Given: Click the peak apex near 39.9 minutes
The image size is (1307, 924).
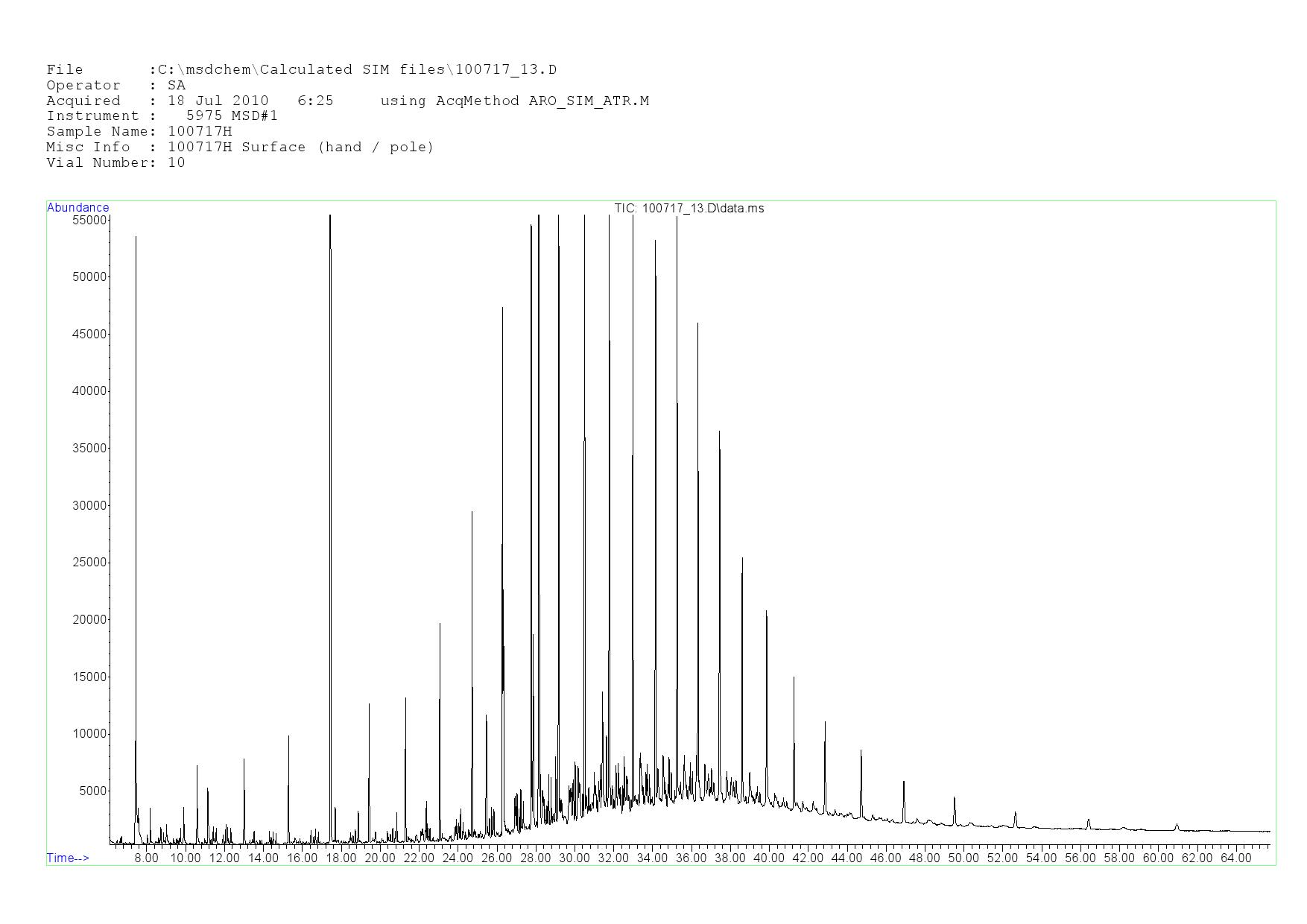Looking at the screenshot, I should 766,612.
